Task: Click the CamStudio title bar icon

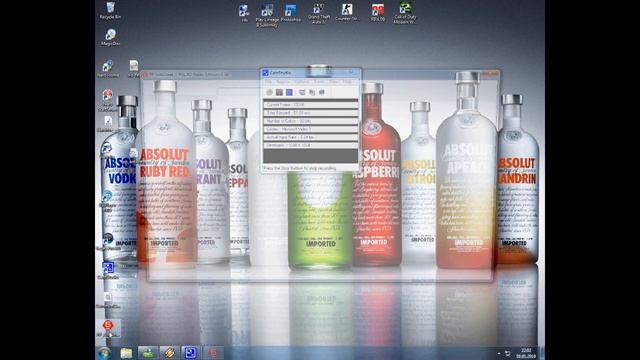Action: [x=265, y=73]
